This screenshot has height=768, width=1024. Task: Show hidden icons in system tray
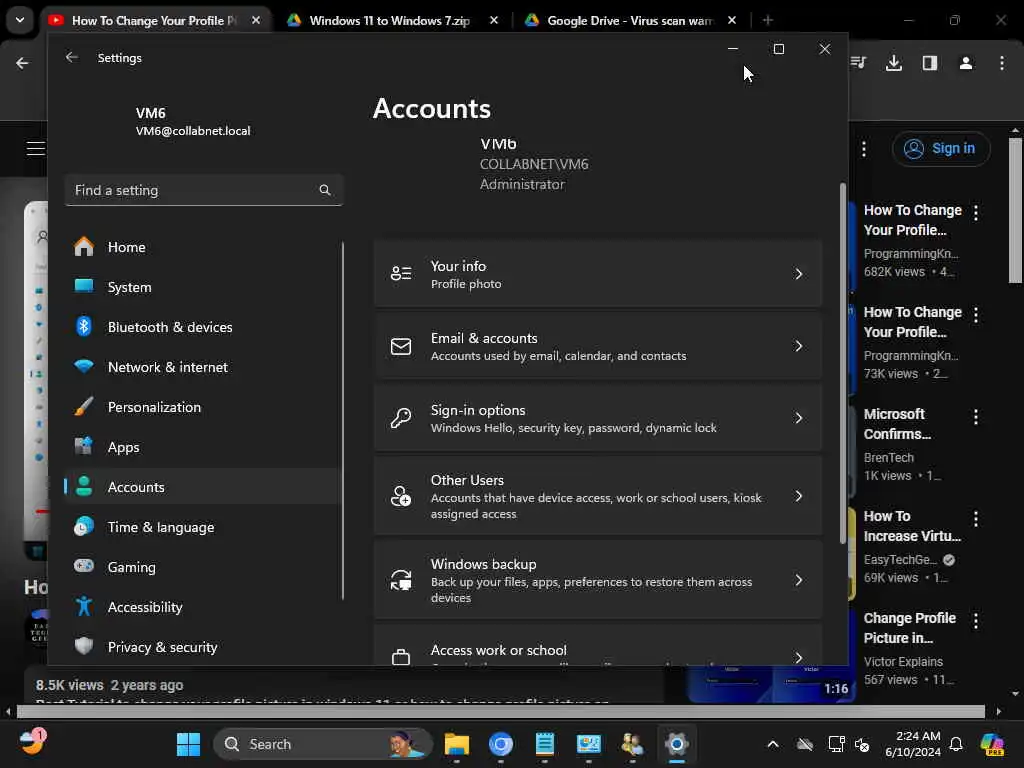[773, 744]
